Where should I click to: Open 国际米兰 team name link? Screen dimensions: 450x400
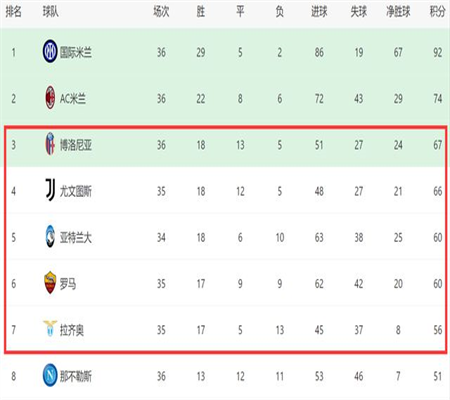76,52
